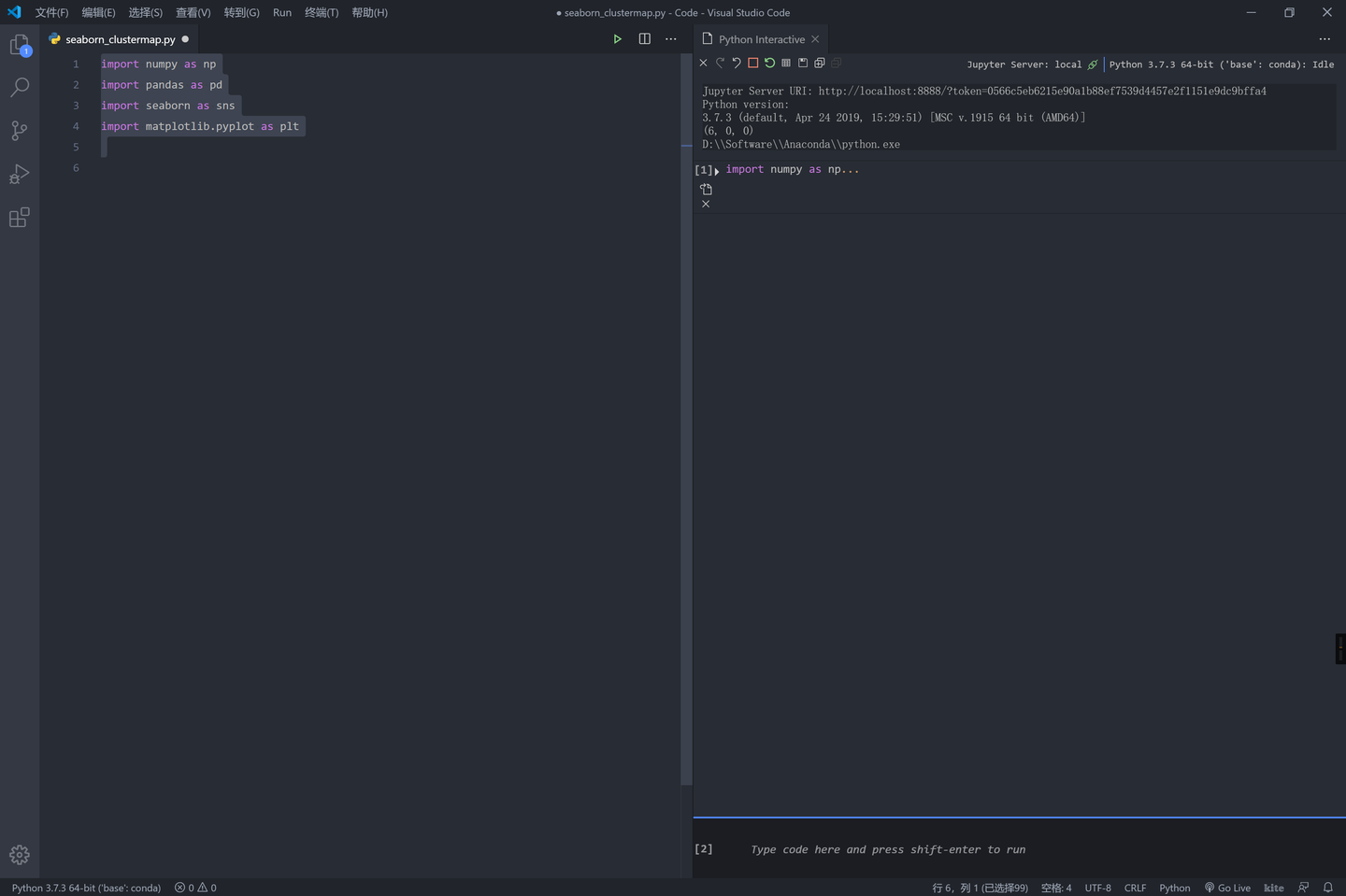
Task: Open Python Interactive More Actions ellipsis
Action: [x=1325, y=39]
